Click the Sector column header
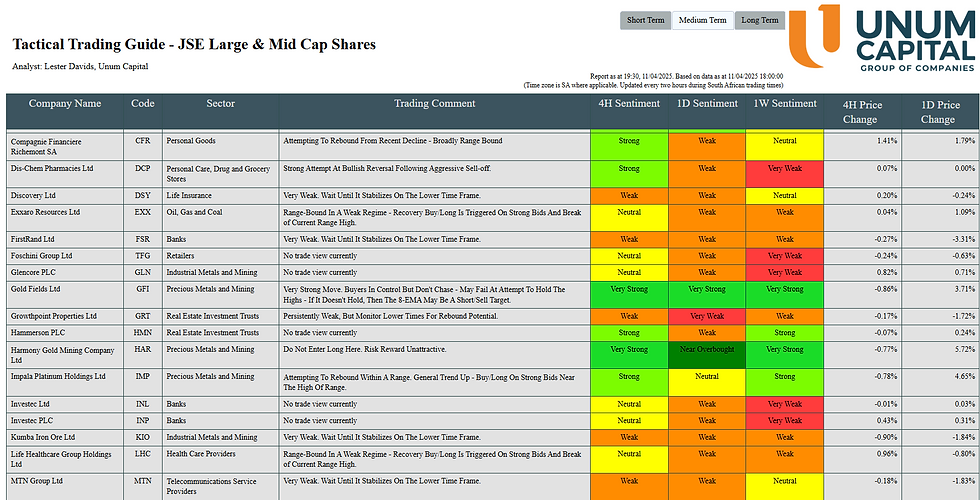 (220, 103)
